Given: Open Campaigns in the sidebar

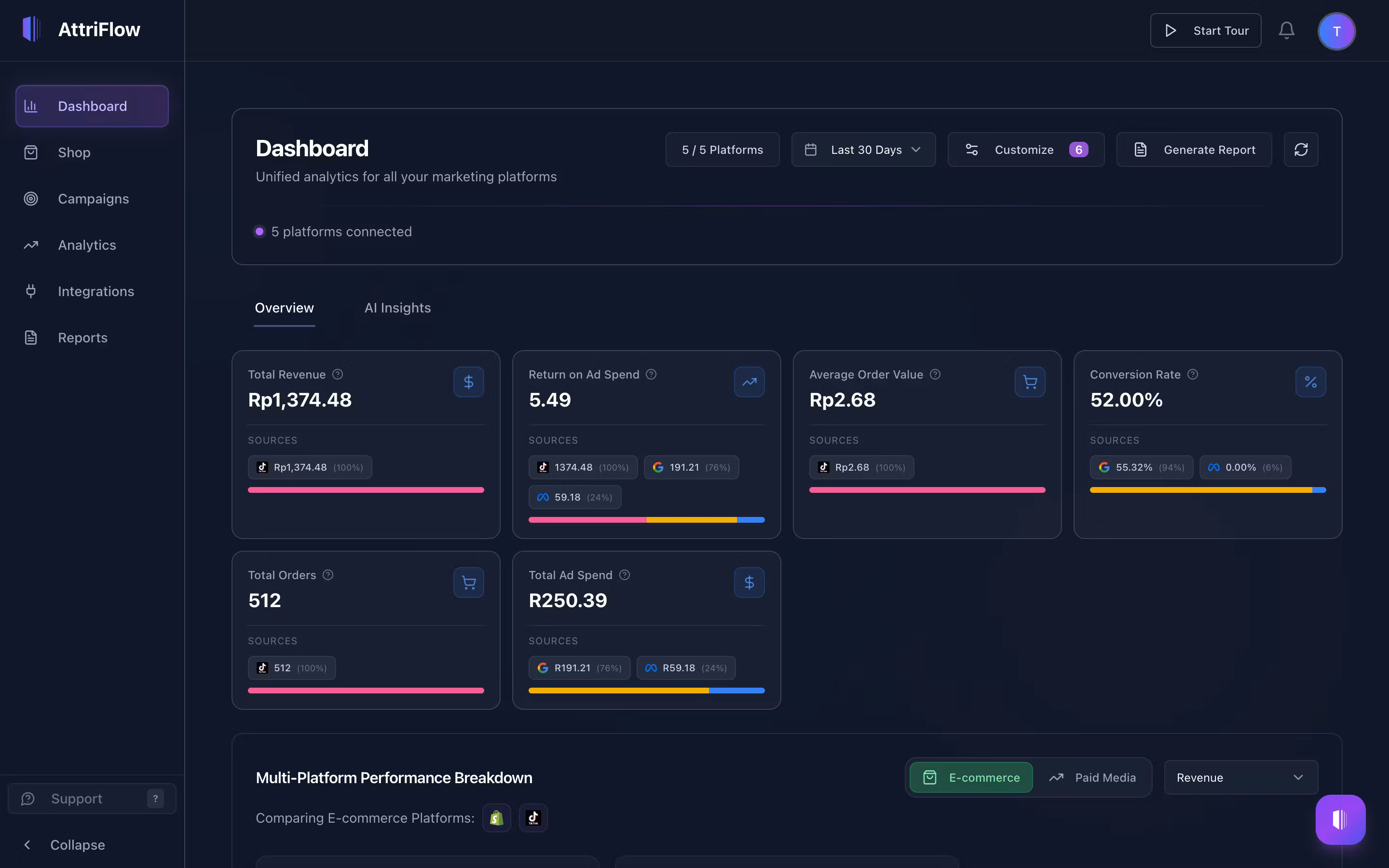Looking at the screenshot, I should (93, 199).
